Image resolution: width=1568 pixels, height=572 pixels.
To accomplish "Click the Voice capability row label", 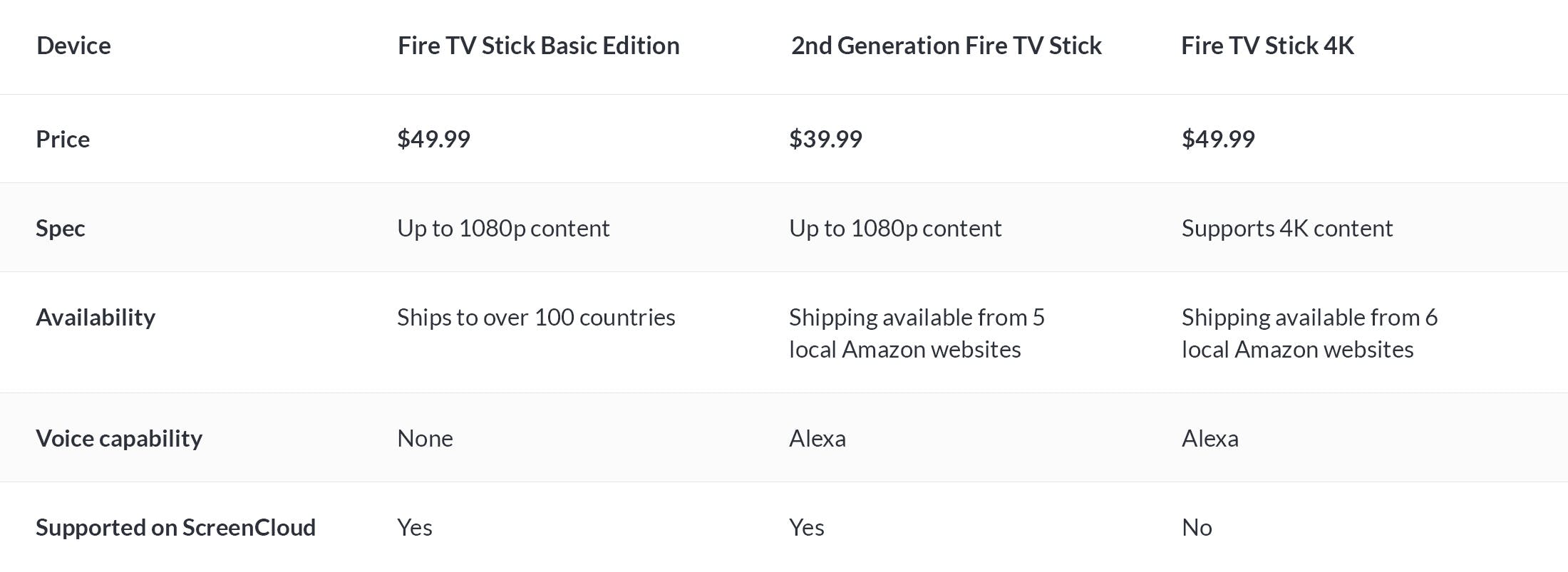I will click(119, 439).
